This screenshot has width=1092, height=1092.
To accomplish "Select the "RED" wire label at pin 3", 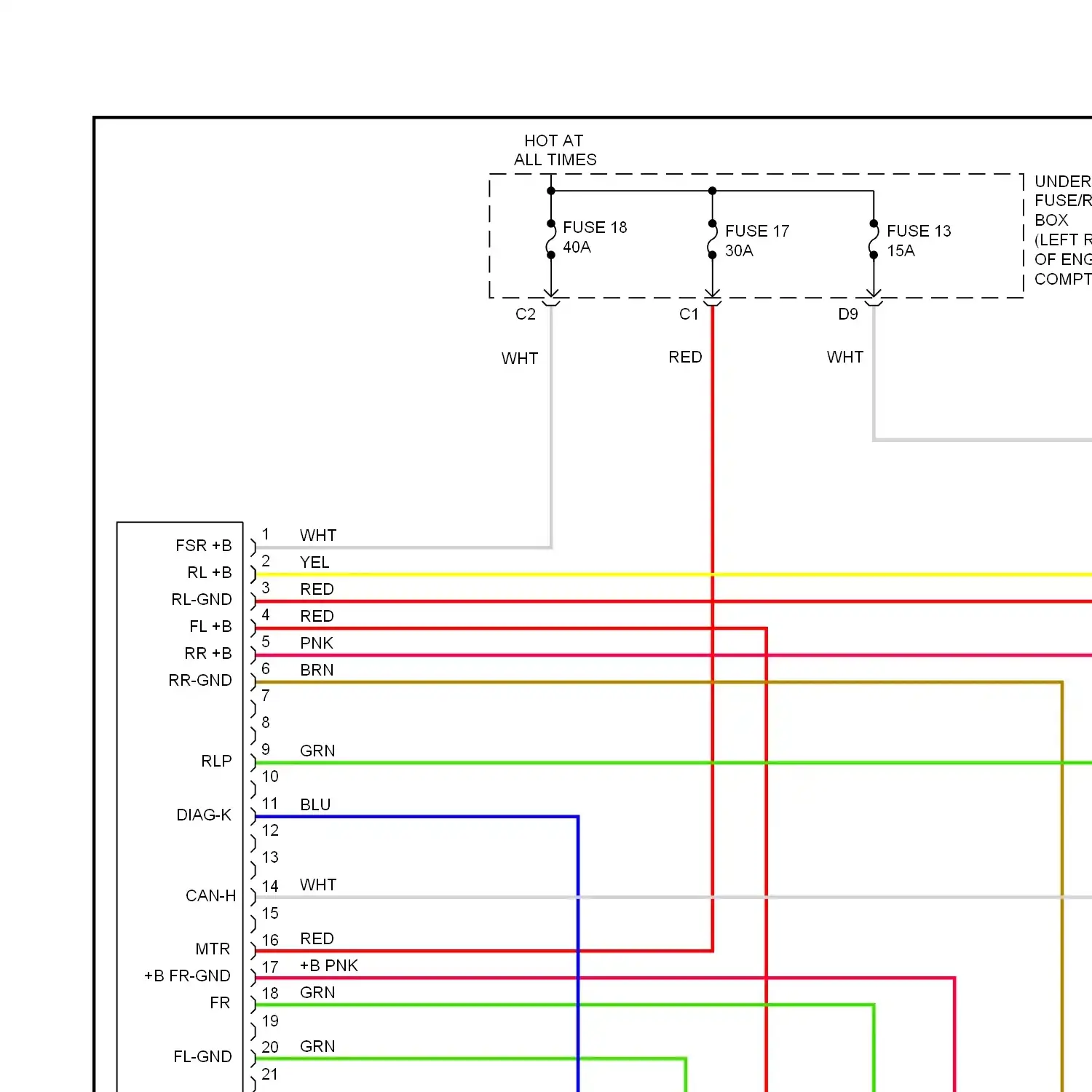I will coord(317,589).
